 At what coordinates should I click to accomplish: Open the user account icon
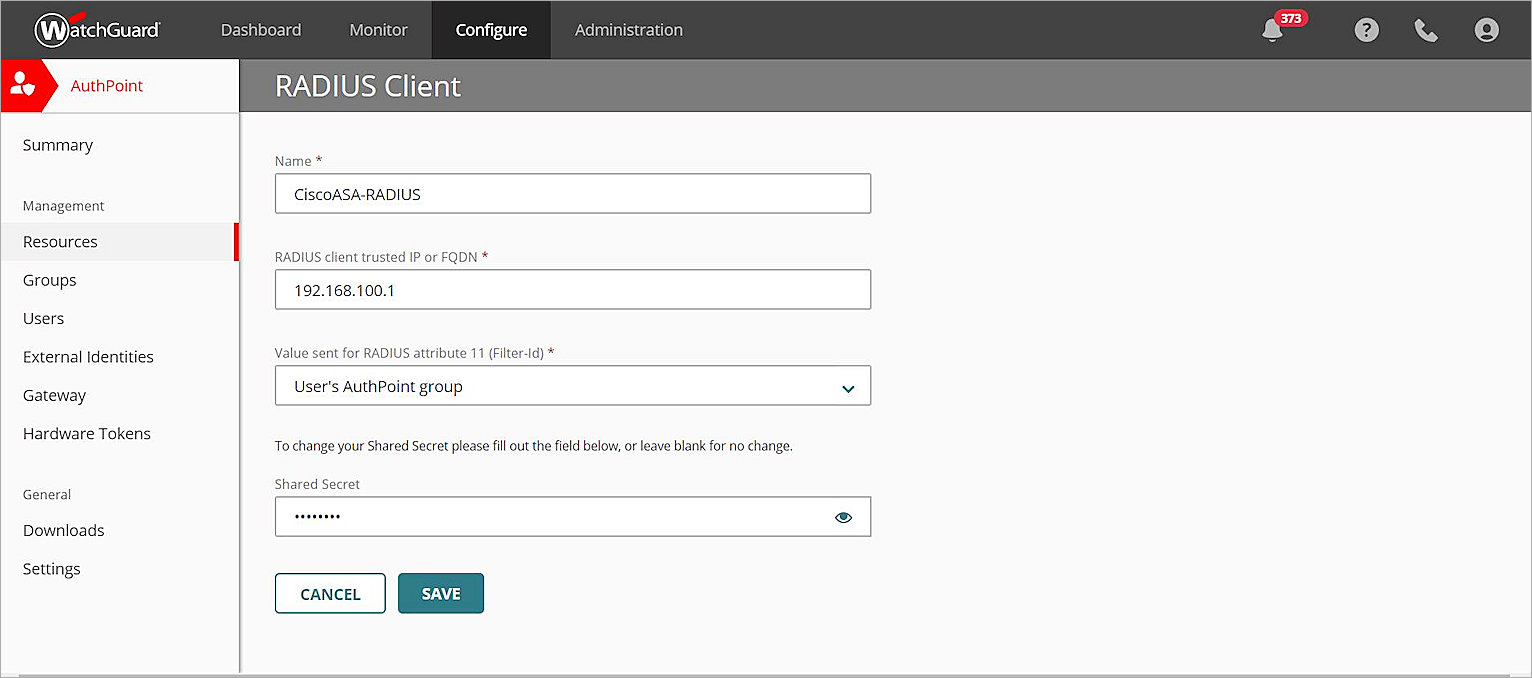[1486, 30]
